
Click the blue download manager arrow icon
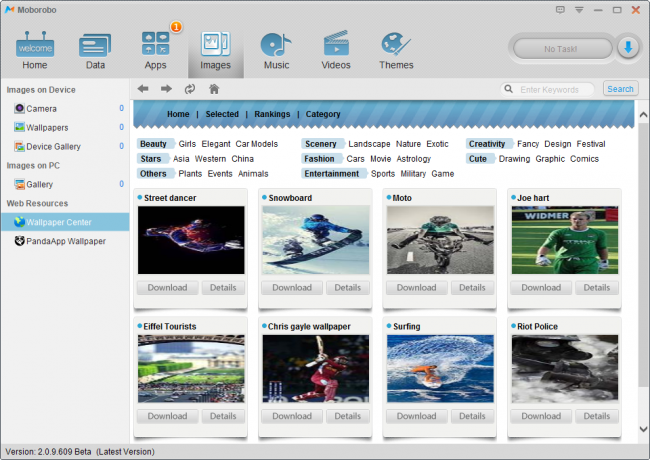click(628, 48)
